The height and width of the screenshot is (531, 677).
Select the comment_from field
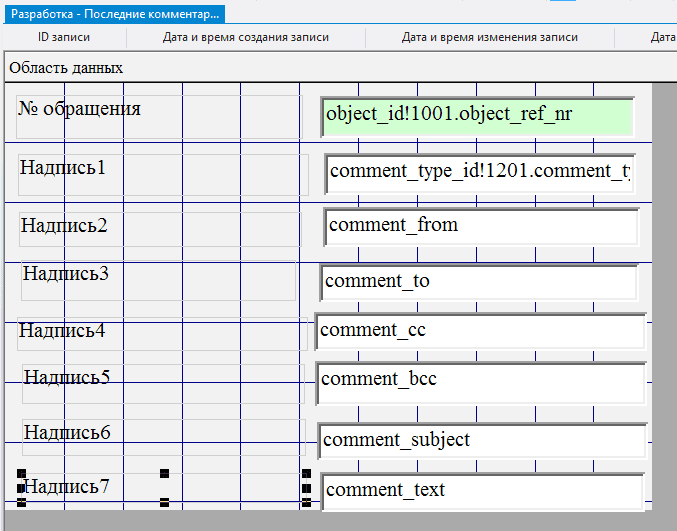tap(480, 226)
